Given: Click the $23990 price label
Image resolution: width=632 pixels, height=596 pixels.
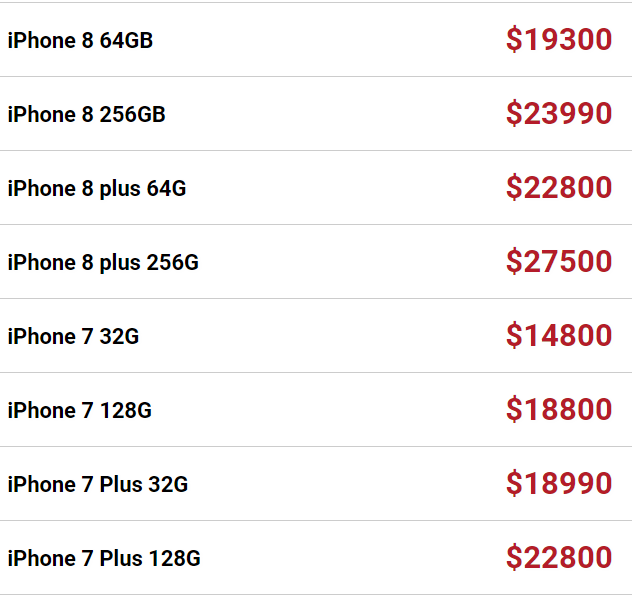Looking at the screenshot, I should pos(559,114).
